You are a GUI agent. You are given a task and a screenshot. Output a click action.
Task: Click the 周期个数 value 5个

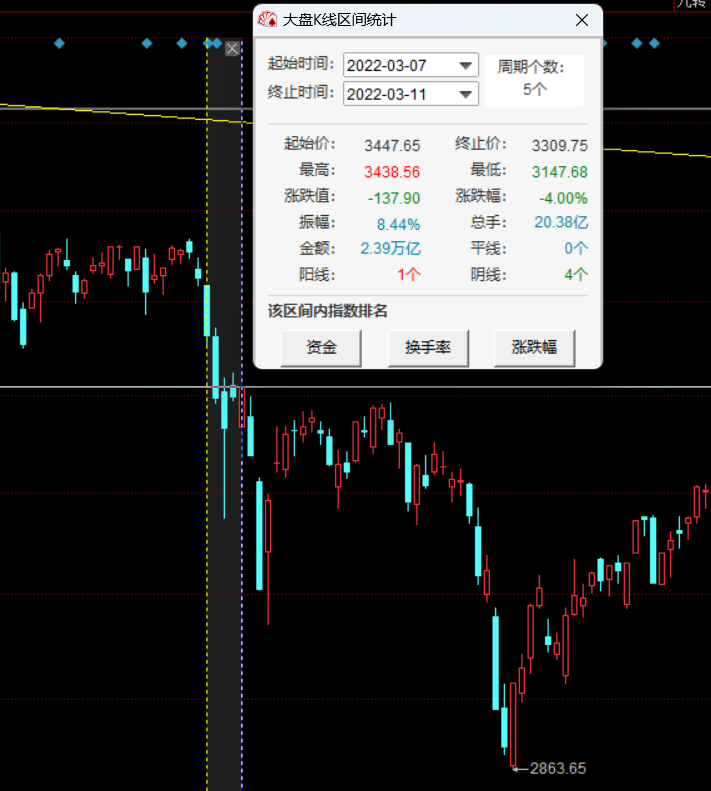(x=535, y=90)
